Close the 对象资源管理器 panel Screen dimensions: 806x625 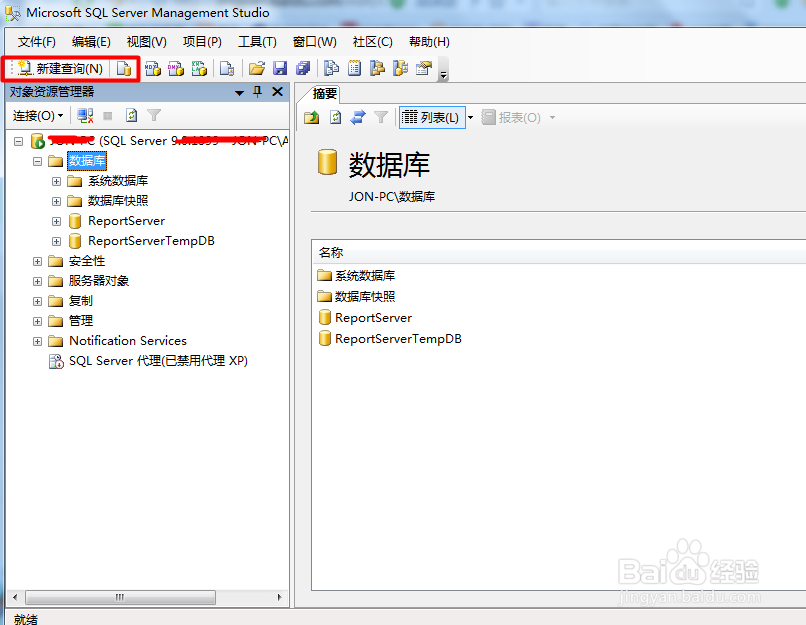(x=278, y=92)
